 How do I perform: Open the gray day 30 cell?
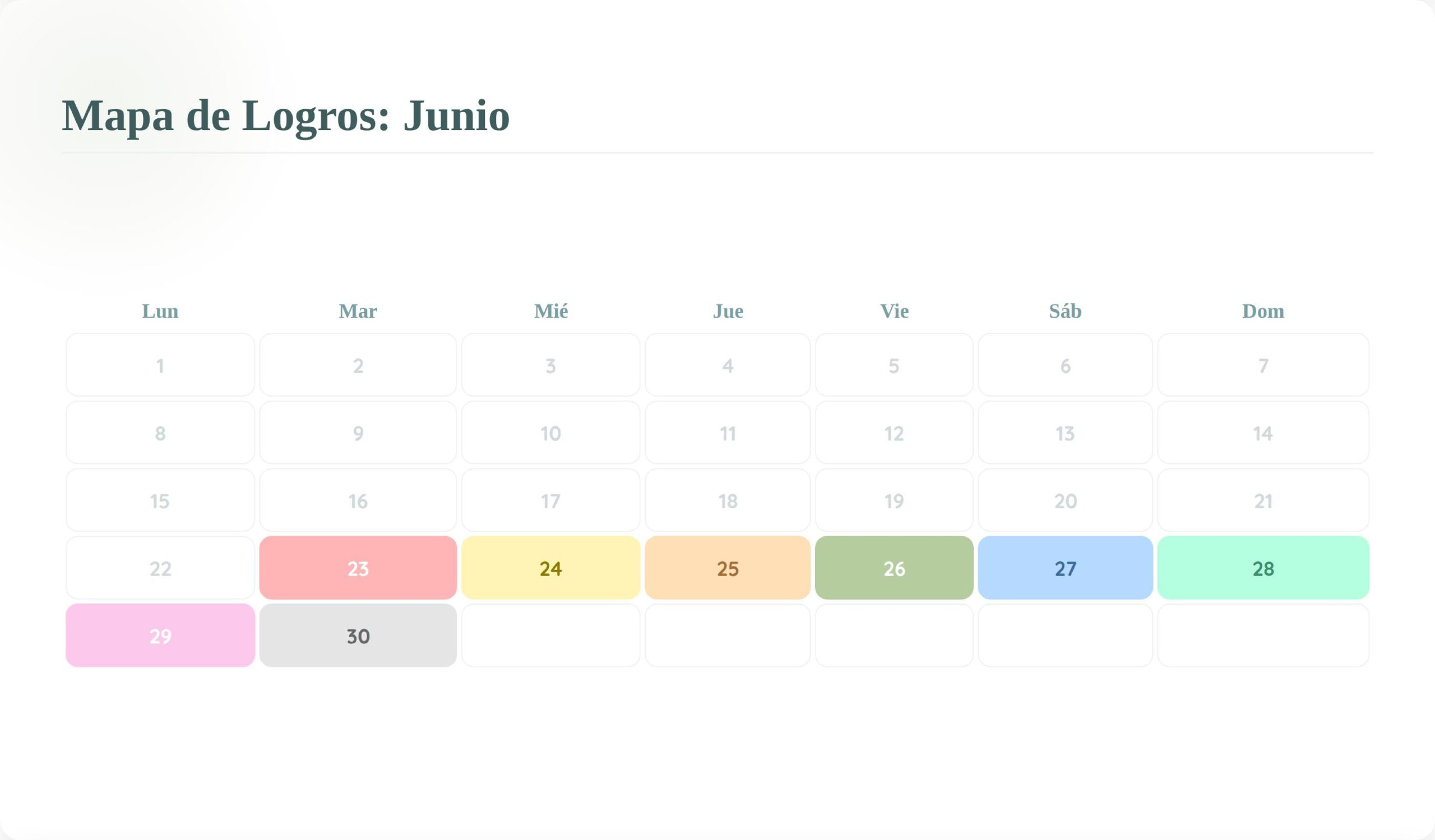point(358,635)
